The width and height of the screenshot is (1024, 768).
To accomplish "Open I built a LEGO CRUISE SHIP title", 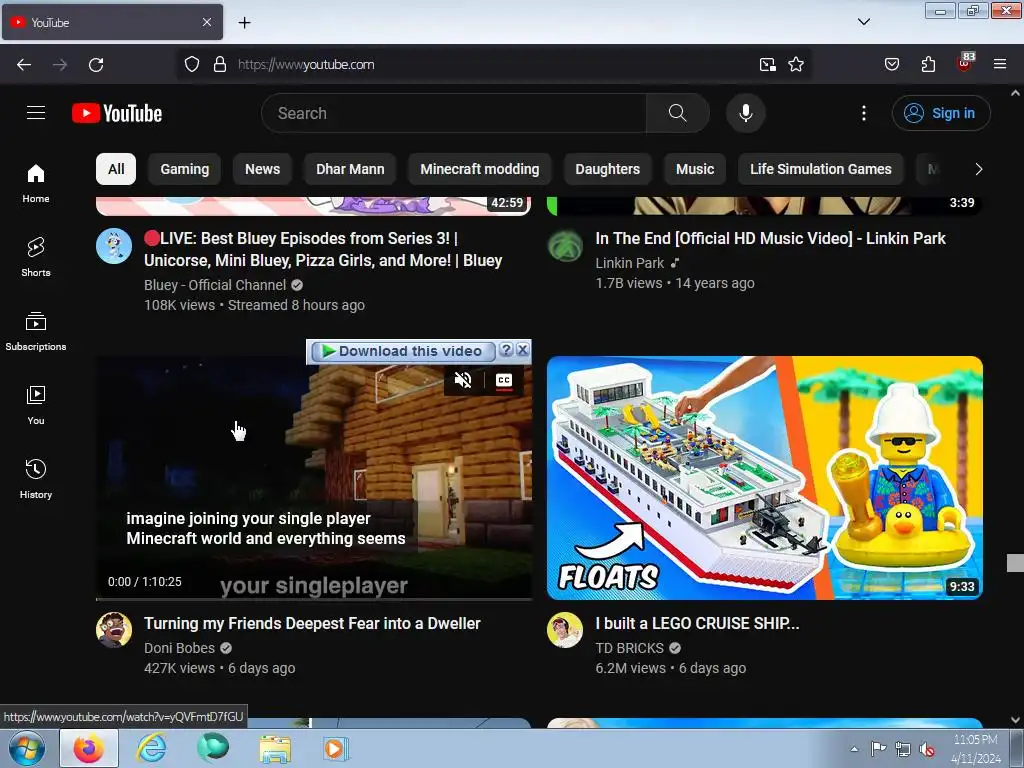I will [697, 624].
